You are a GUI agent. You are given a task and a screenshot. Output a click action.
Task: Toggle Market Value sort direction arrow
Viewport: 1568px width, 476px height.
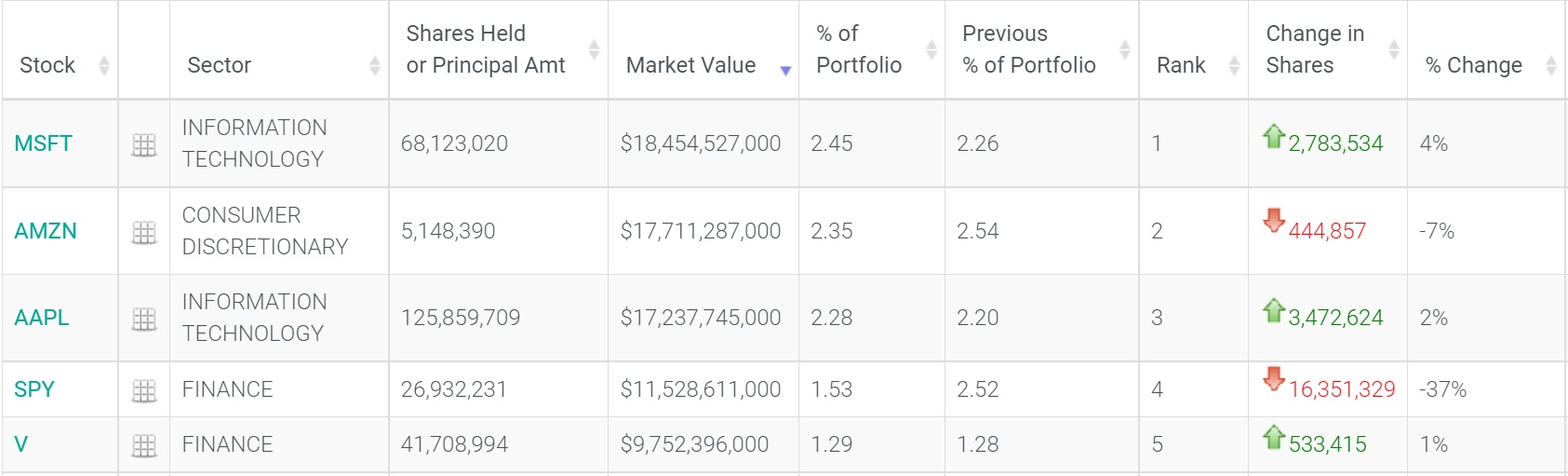pos(785,71)
